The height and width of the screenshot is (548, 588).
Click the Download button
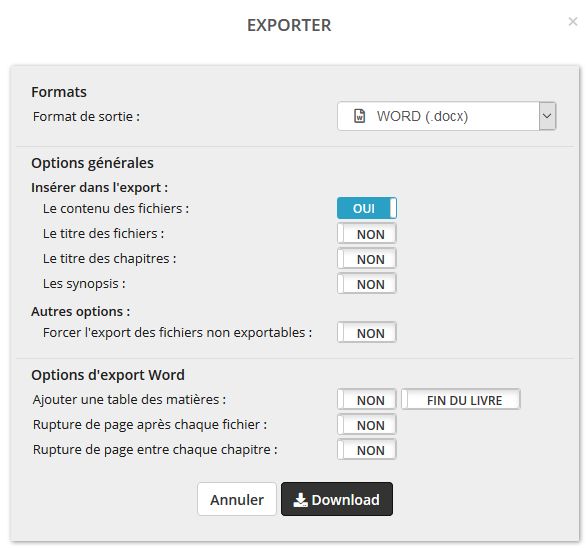pos(337,499)
